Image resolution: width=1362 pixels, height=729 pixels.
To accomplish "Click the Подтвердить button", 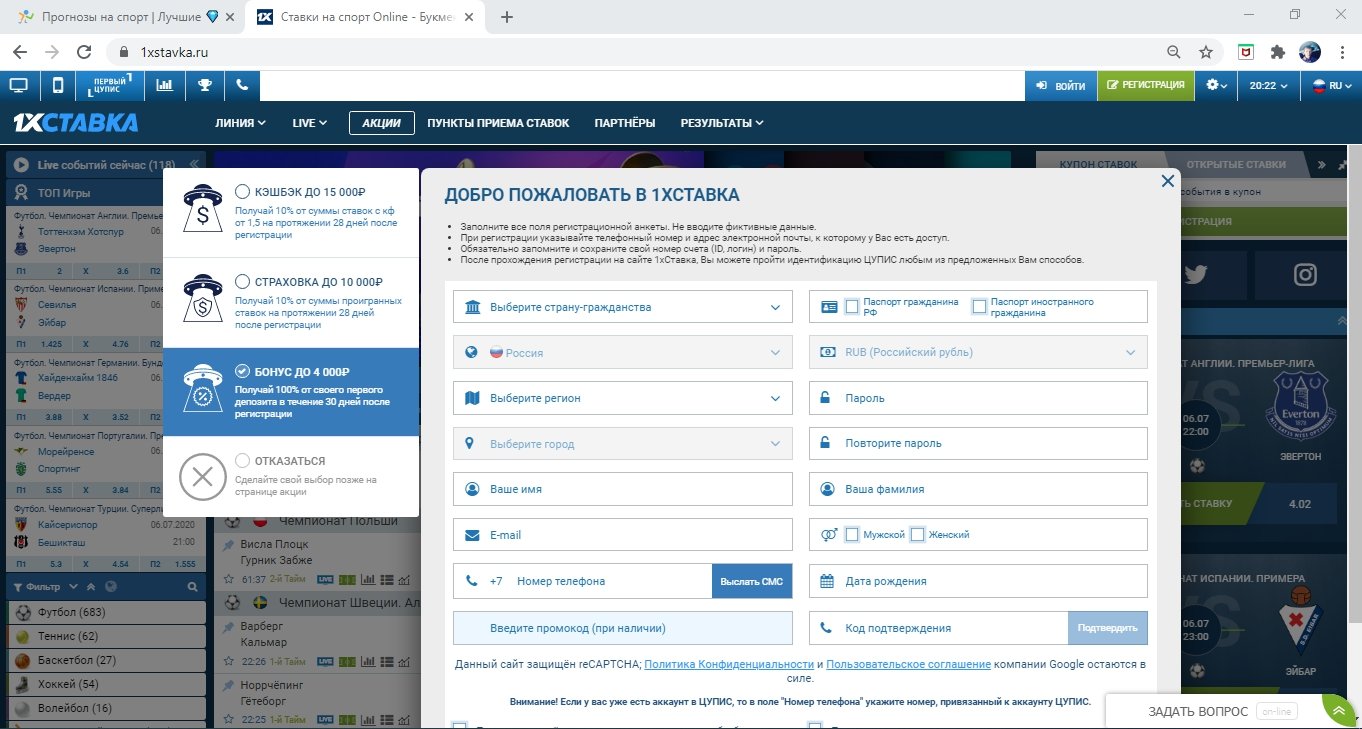I will (x=1107, y=628).
